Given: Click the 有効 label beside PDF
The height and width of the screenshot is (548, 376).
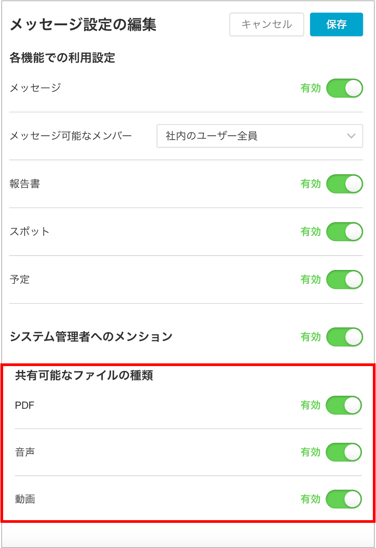Looking at the screenshot, I should point(311,405).
